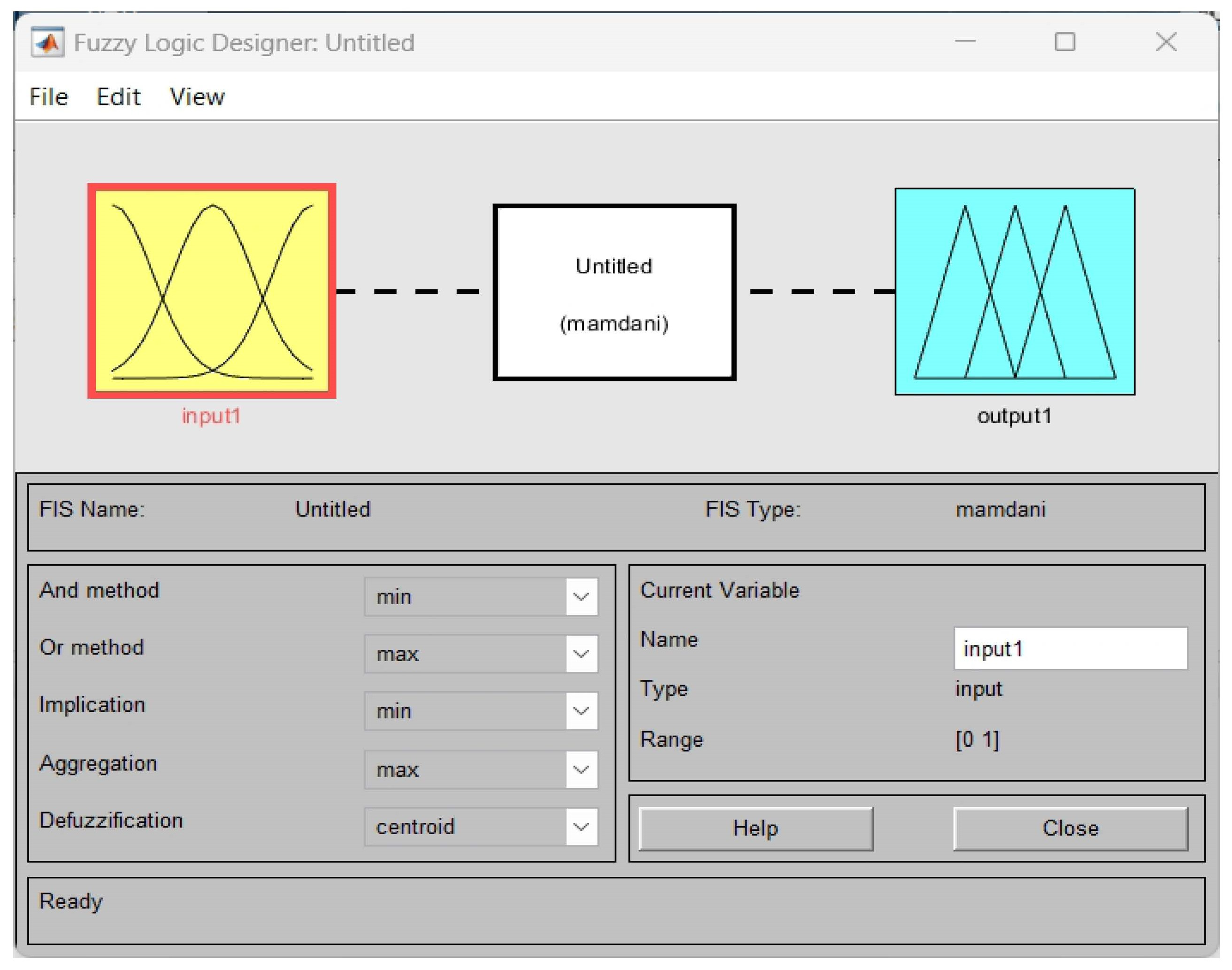The height and width of the screenshot is (970, 1232).
Task: Click the output1 label under cyan block
Action: (x=1014, y=416)
